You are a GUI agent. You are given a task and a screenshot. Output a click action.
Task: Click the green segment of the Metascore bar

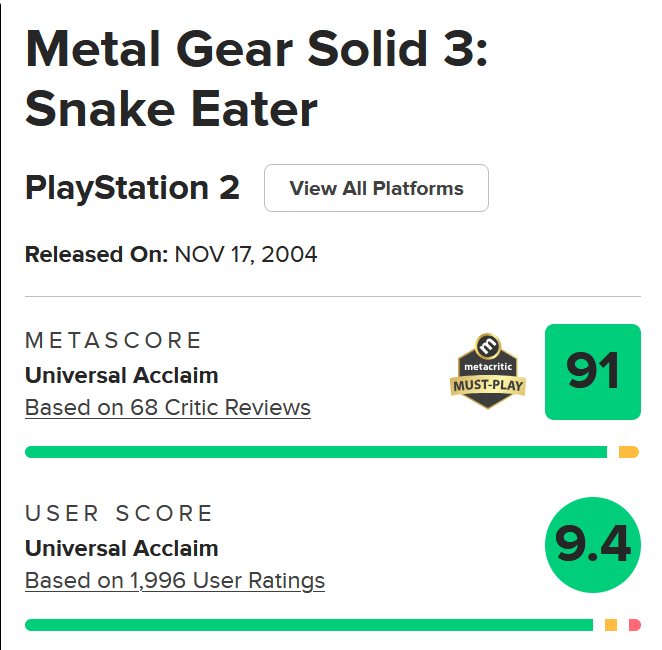tap(315, 452)
